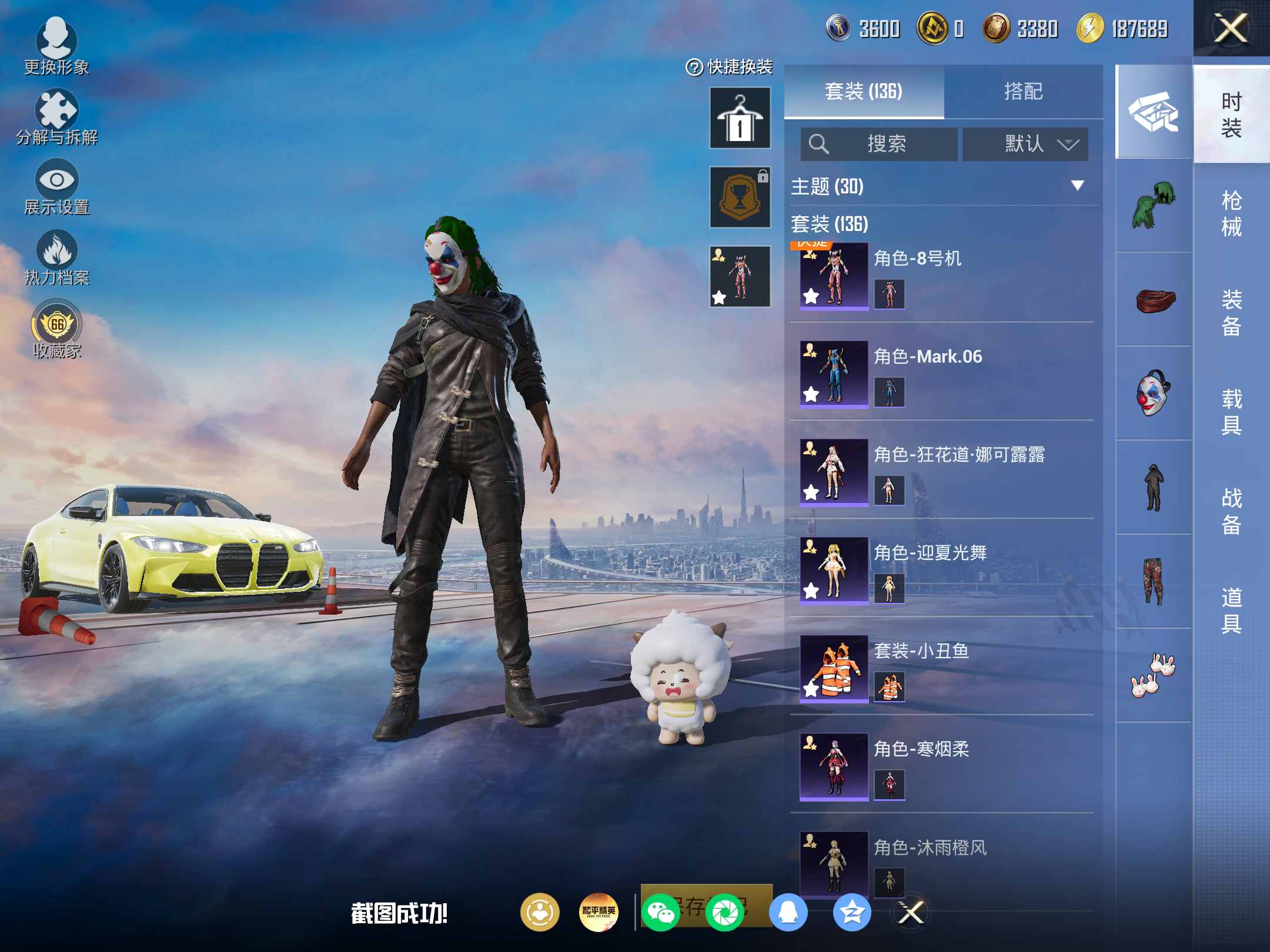Viewport: 1270px width, 952px height.
Task: Click small preview icon under 角色-Mark.06
Action: (889, 393)
